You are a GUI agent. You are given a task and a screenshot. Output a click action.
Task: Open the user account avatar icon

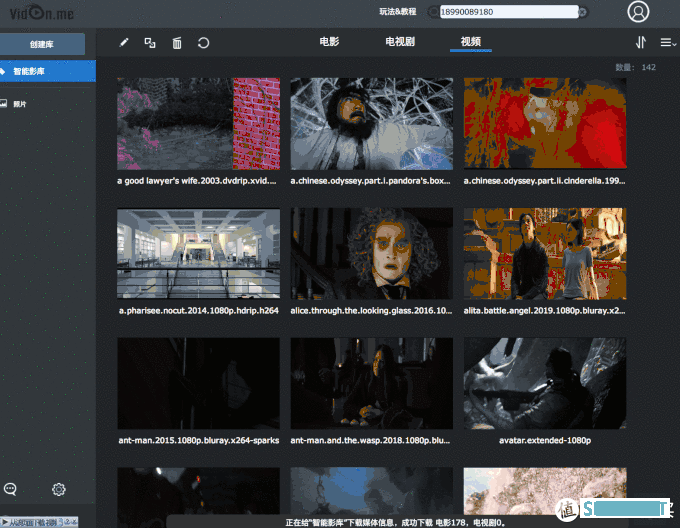[x=638, y=12]
